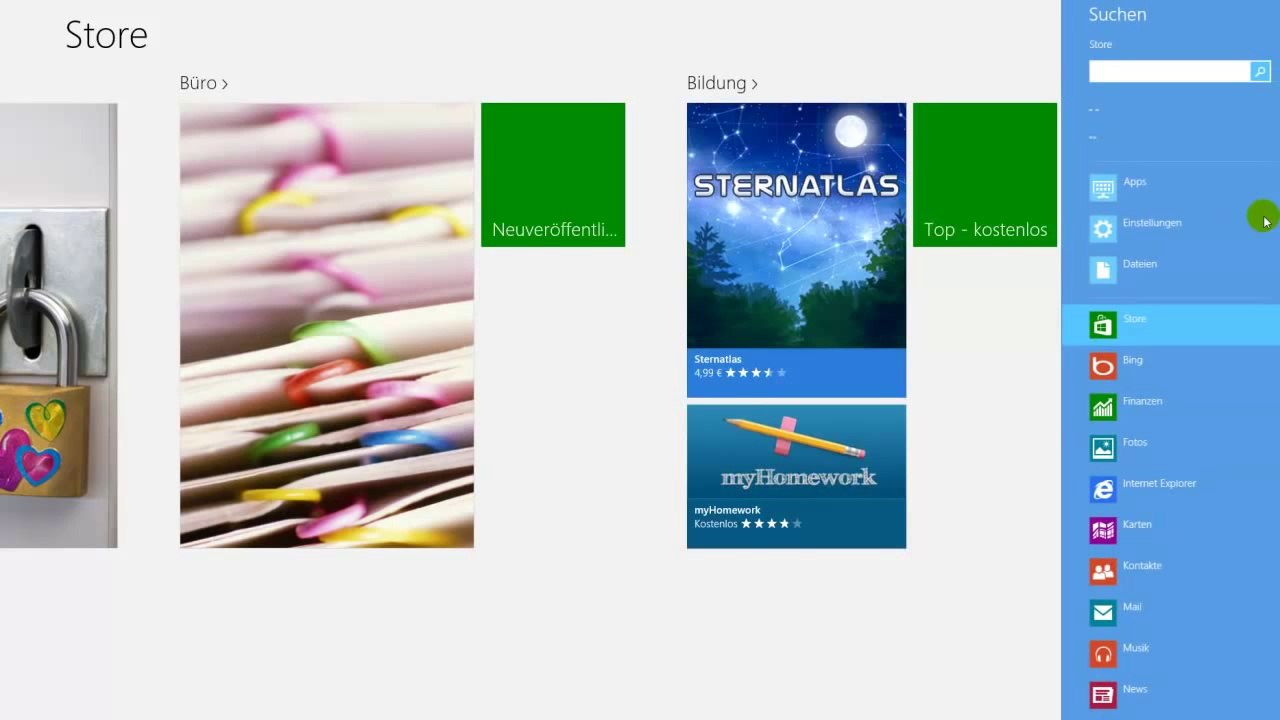
Task: Open the padlock featured image
Action: click(x=58, y=325)
